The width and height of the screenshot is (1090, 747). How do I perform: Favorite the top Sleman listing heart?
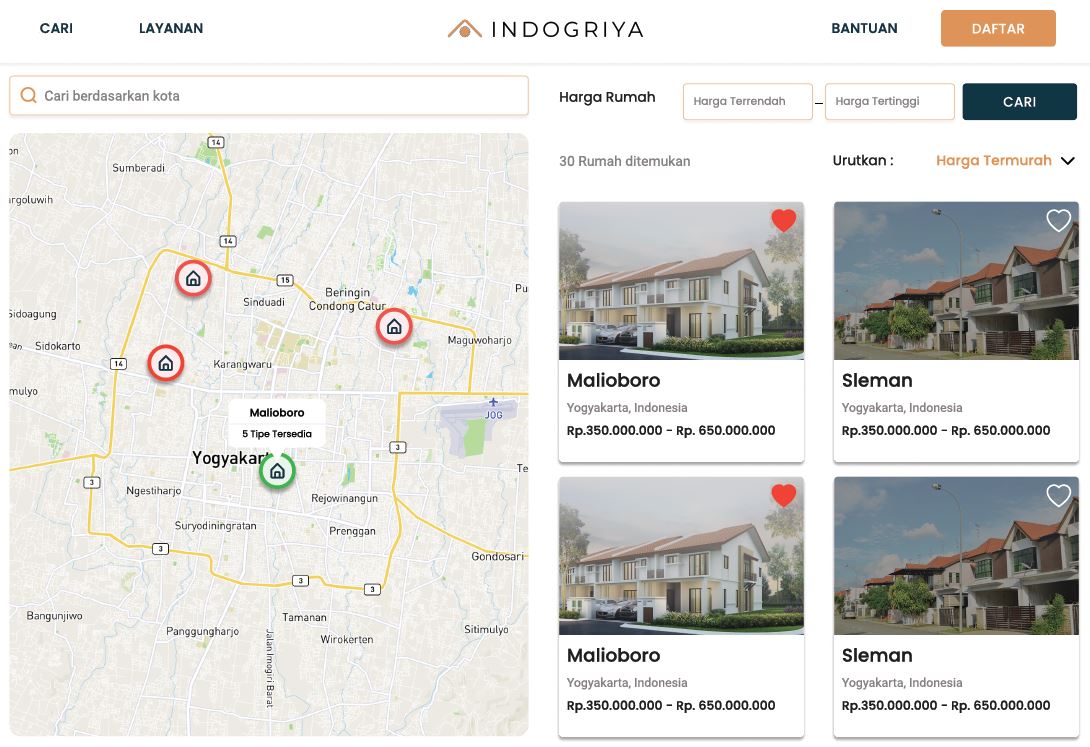tap(1058, 221)
